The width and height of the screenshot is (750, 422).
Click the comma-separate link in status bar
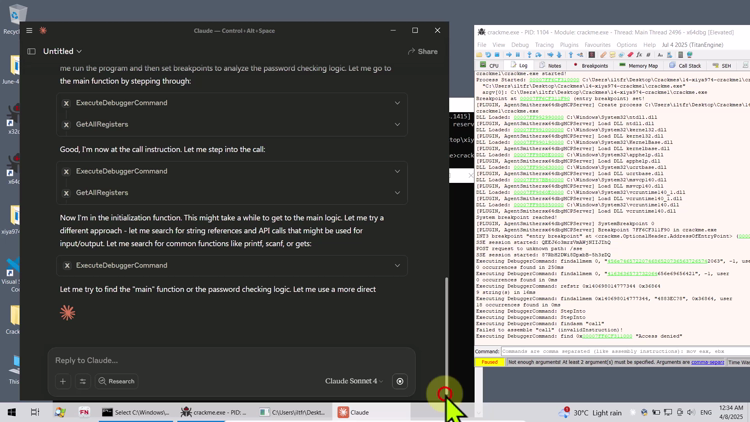click(707, 362)
